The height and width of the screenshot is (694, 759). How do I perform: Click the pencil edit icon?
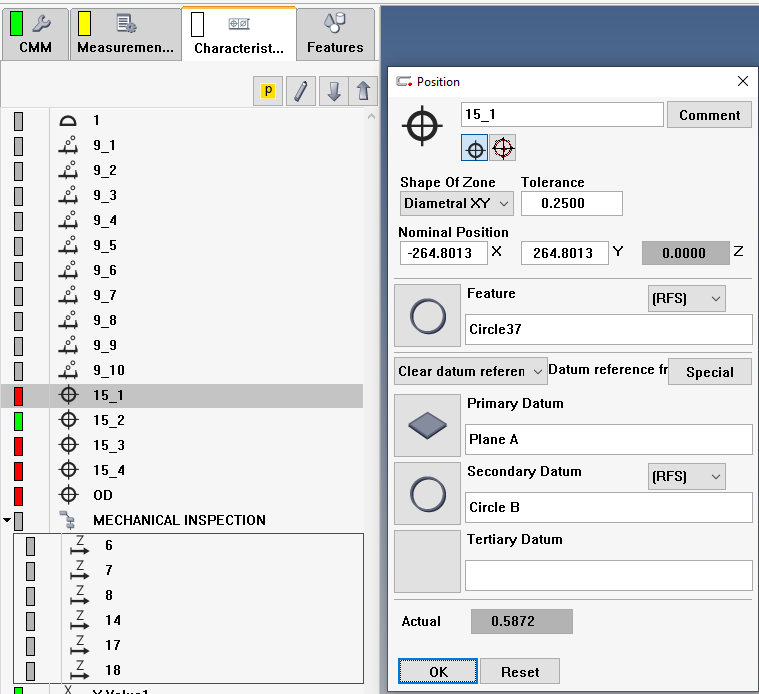pyautogui.click(x=300, y=91)
